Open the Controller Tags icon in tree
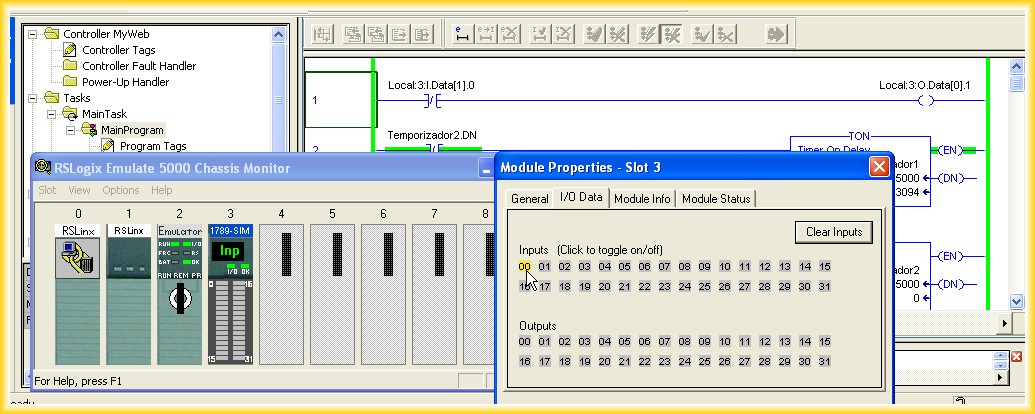 tap(70, 50)
